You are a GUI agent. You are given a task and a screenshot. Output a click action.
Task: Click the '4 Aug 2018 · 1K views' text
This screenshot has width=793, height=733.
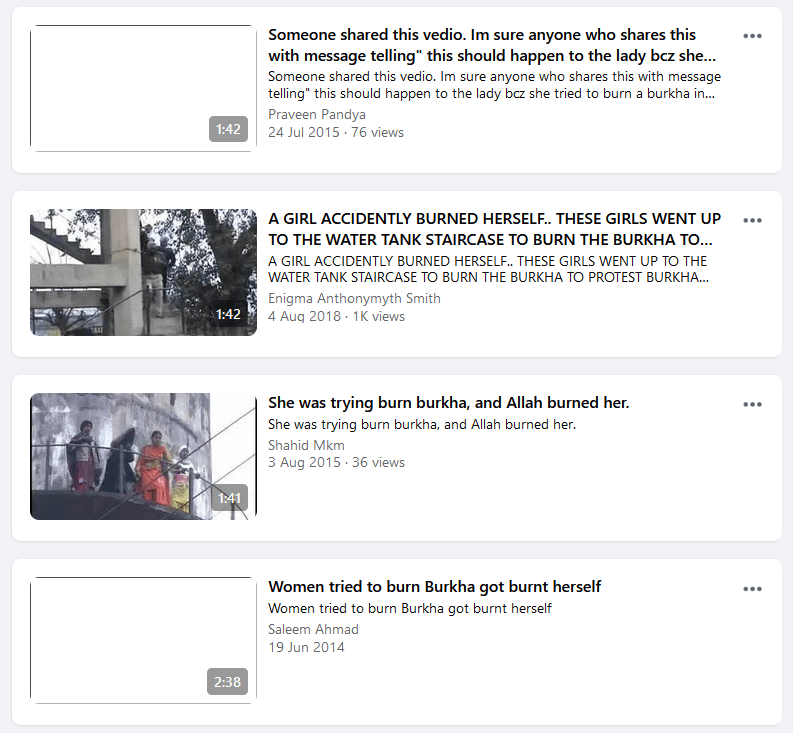[x=336, y=316]
